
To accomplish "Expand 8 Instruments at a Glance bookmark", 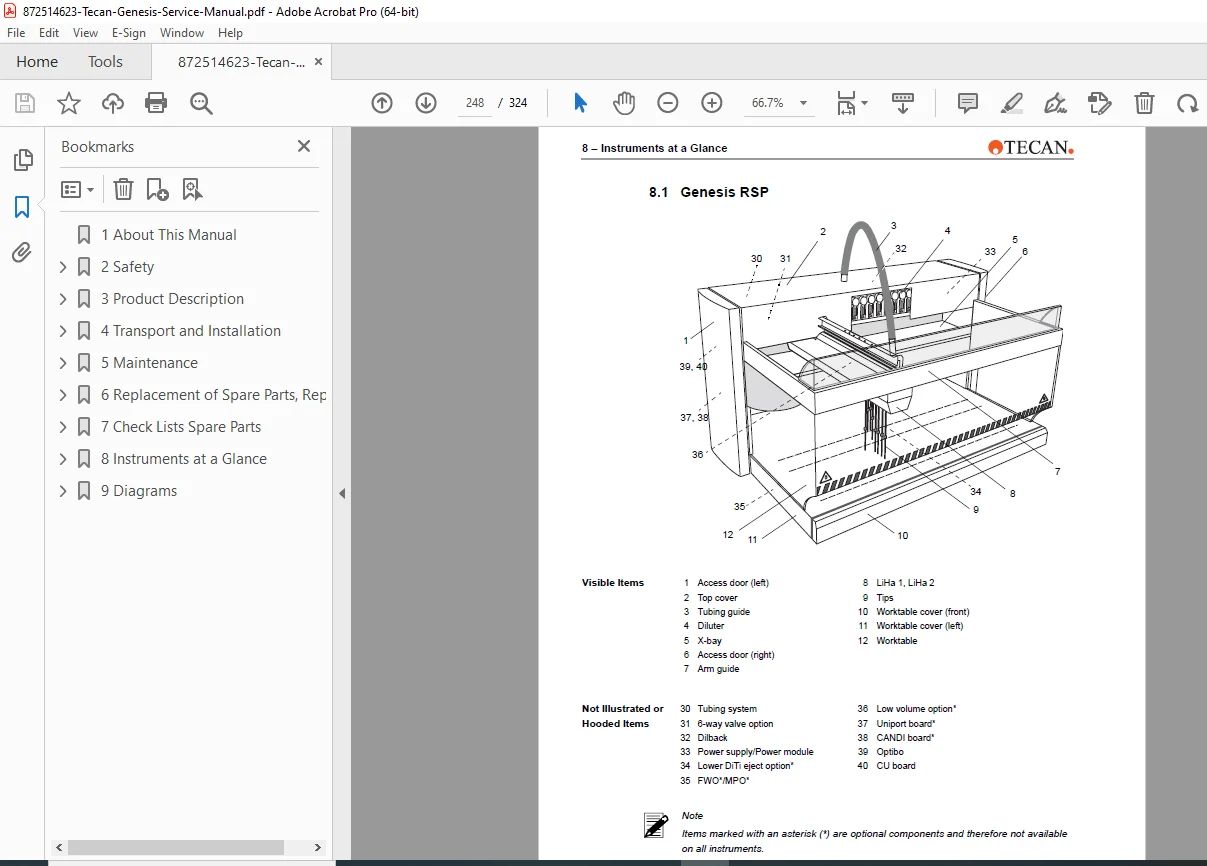I will click(x=63, y=459).
